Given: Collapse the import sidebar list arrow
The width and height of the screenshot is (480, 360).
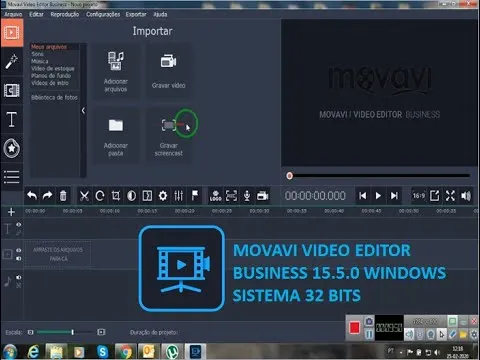Looking at the screenshot, I should pos(83,111).
